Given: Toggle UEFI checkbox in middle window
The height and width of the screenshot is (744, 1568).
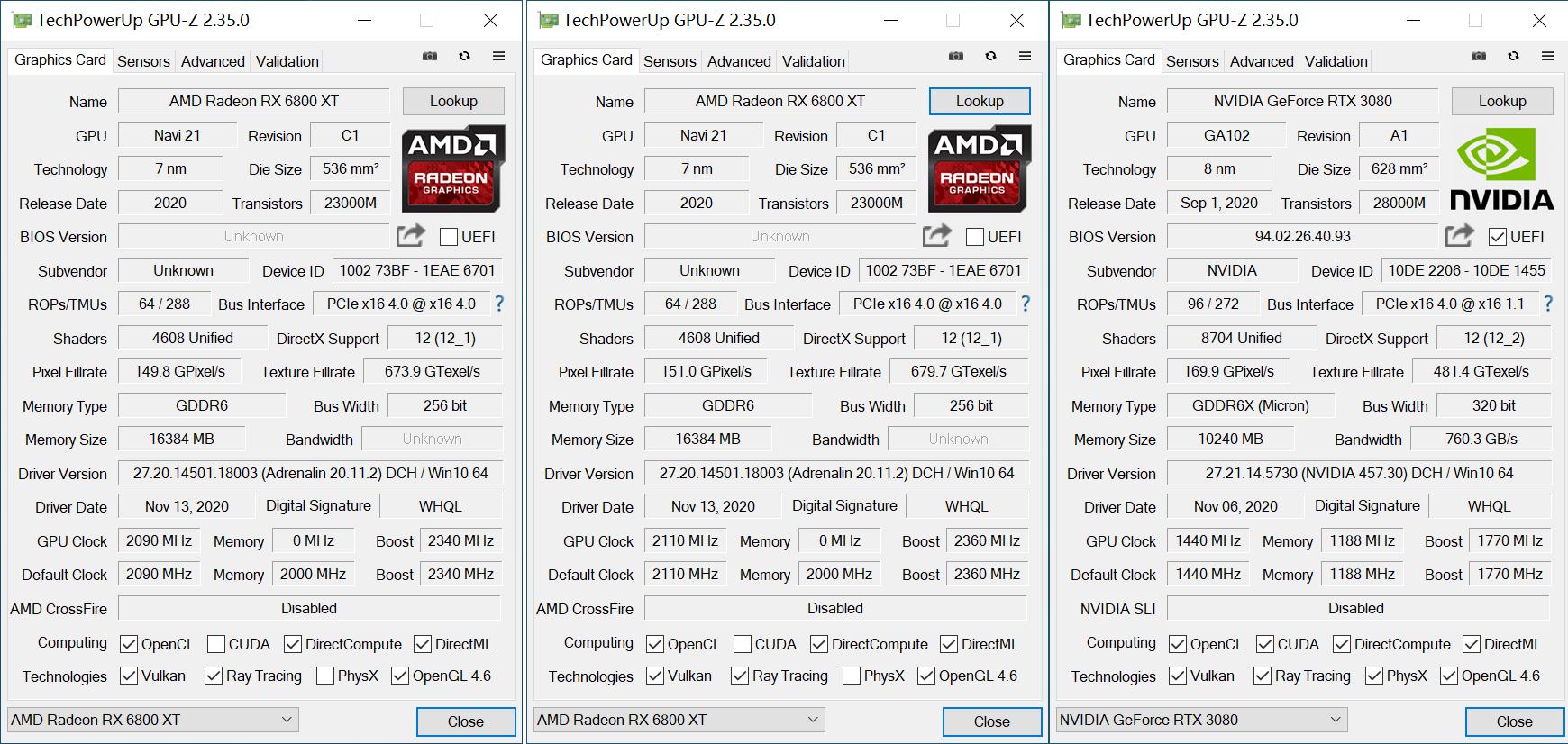Looking at the screenshot, I should [x=974, y=237].
